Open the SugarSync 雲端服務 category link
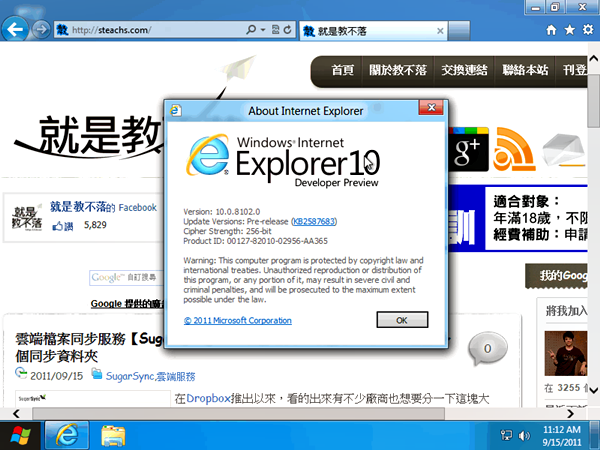 pos(150,376)
